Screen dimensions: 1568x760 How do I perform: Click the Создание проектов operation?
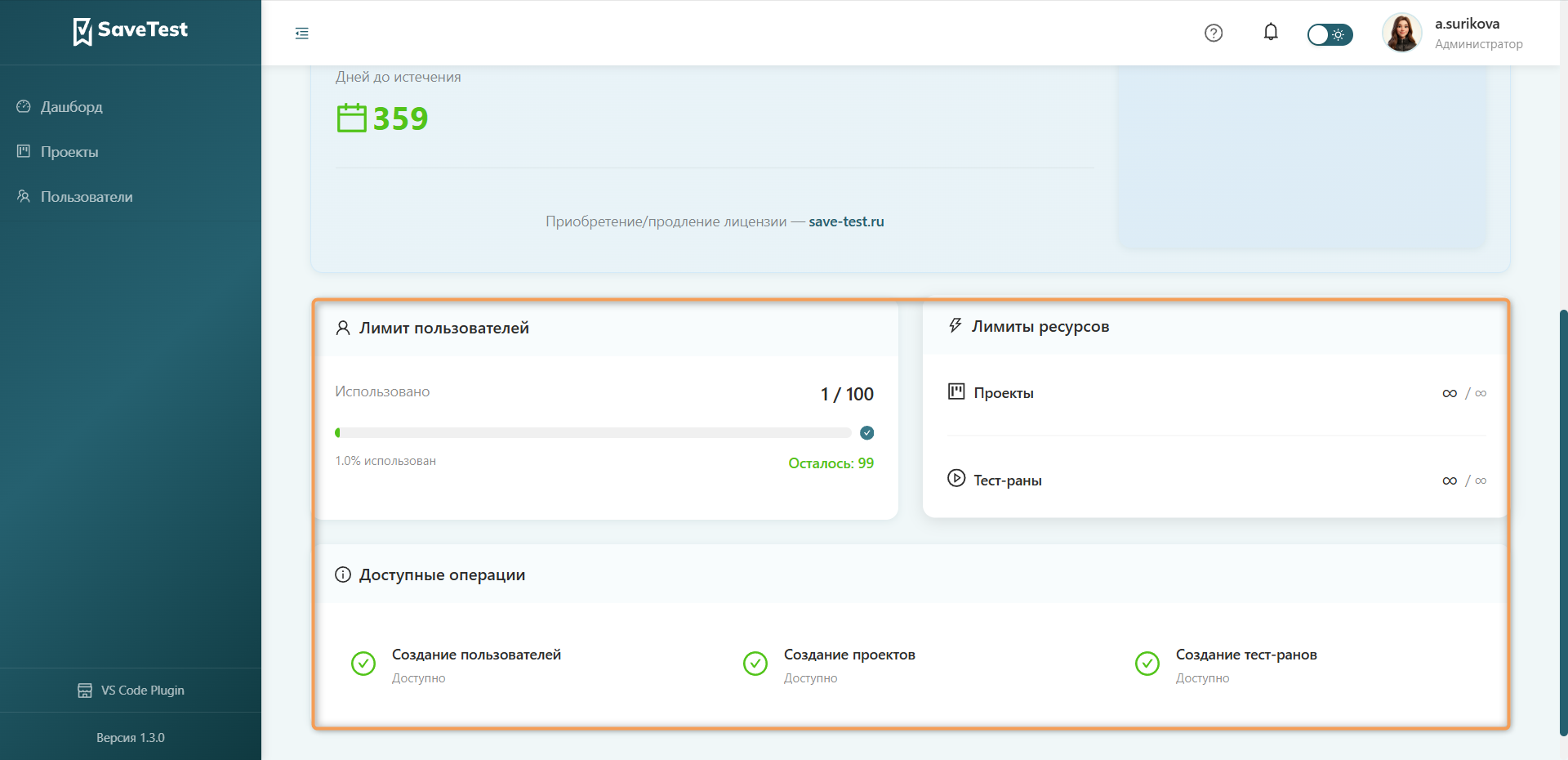[849, 655]
